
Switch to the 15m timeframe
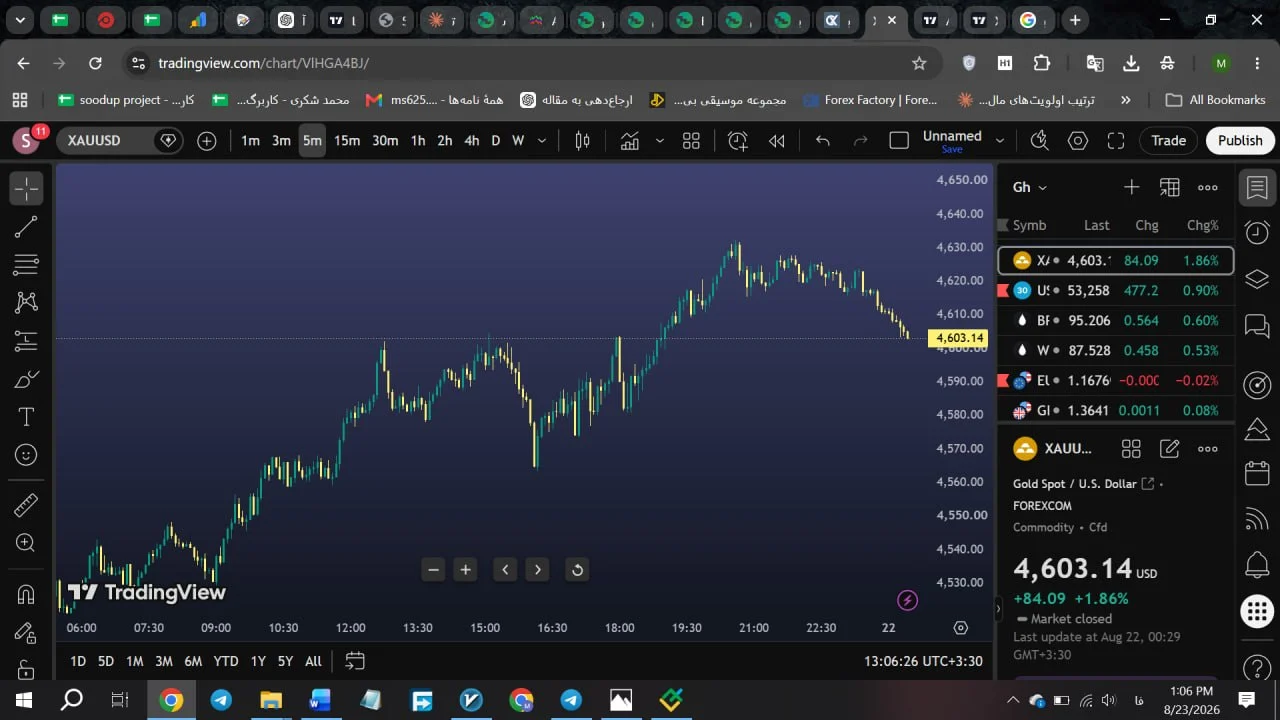(x=347, y=141)
